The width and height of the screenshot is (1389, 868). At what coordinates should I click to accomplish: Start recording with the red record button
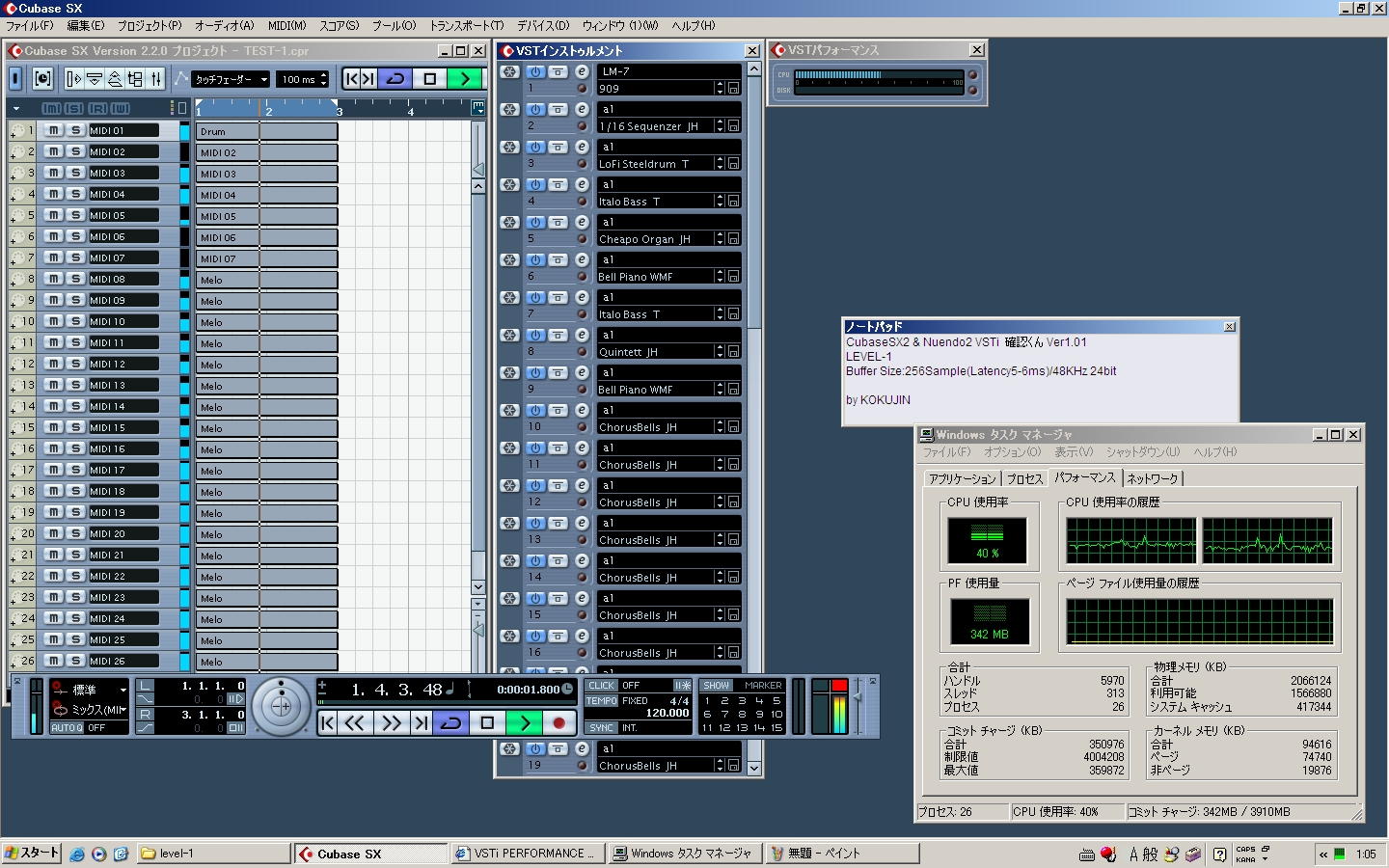coord(559,722)
